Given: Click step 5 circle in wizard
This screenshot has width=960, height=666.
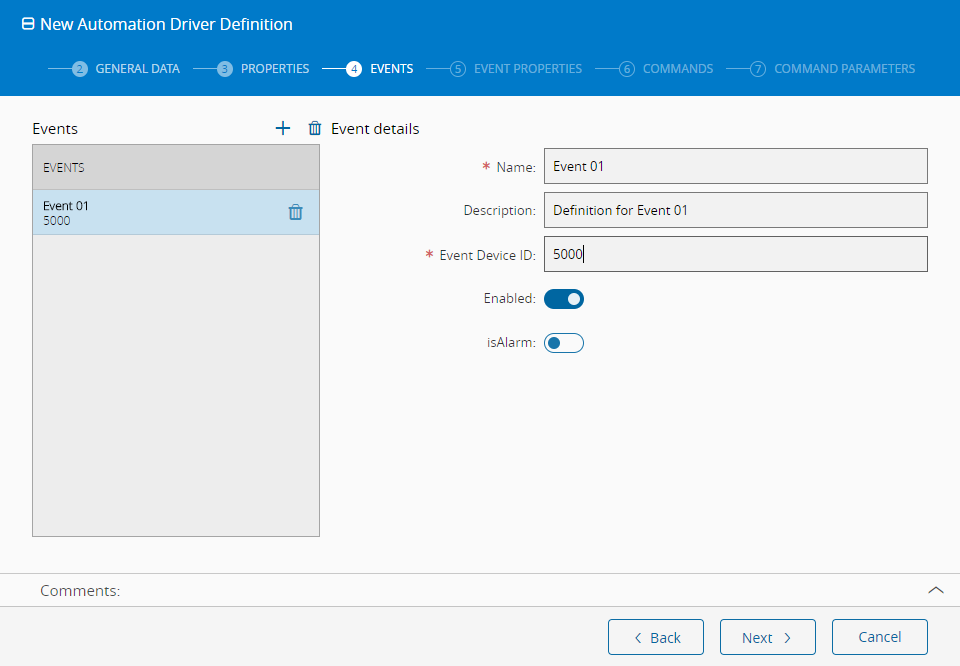Looking at the screenshot, I should (458, 69).
